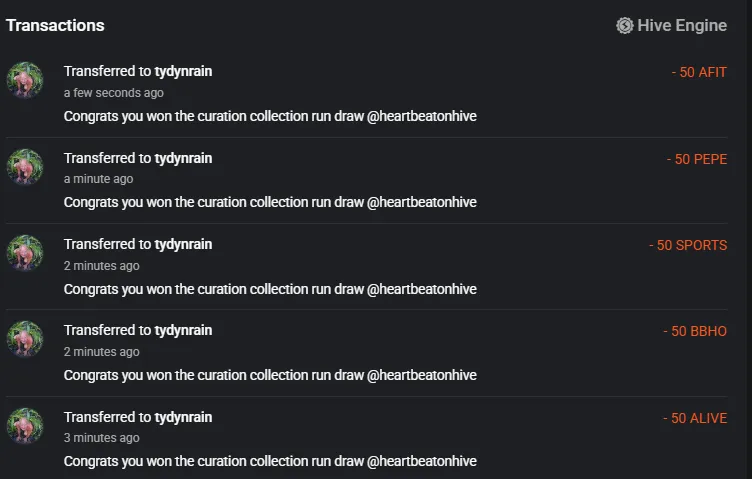Select the - 50 AFIT amount
Image resolution: width=752 pixels, height=479 pixels.
point(699,72)
